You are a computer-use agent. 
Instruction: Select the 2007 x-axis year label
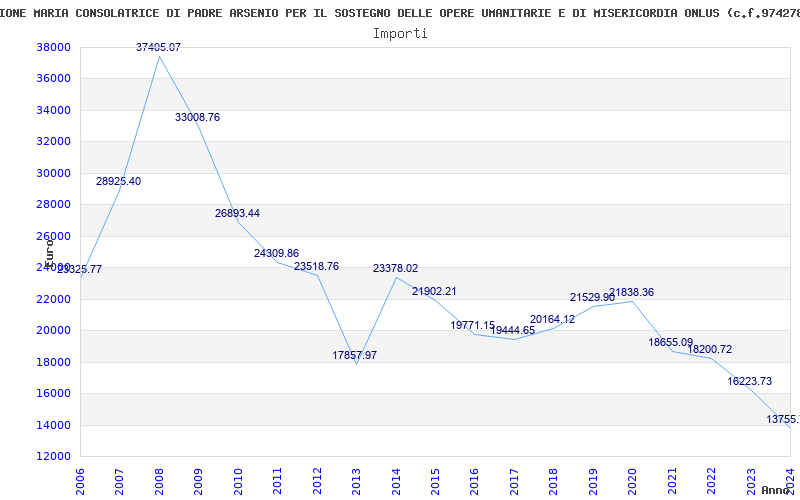click(x=119, y=482)
